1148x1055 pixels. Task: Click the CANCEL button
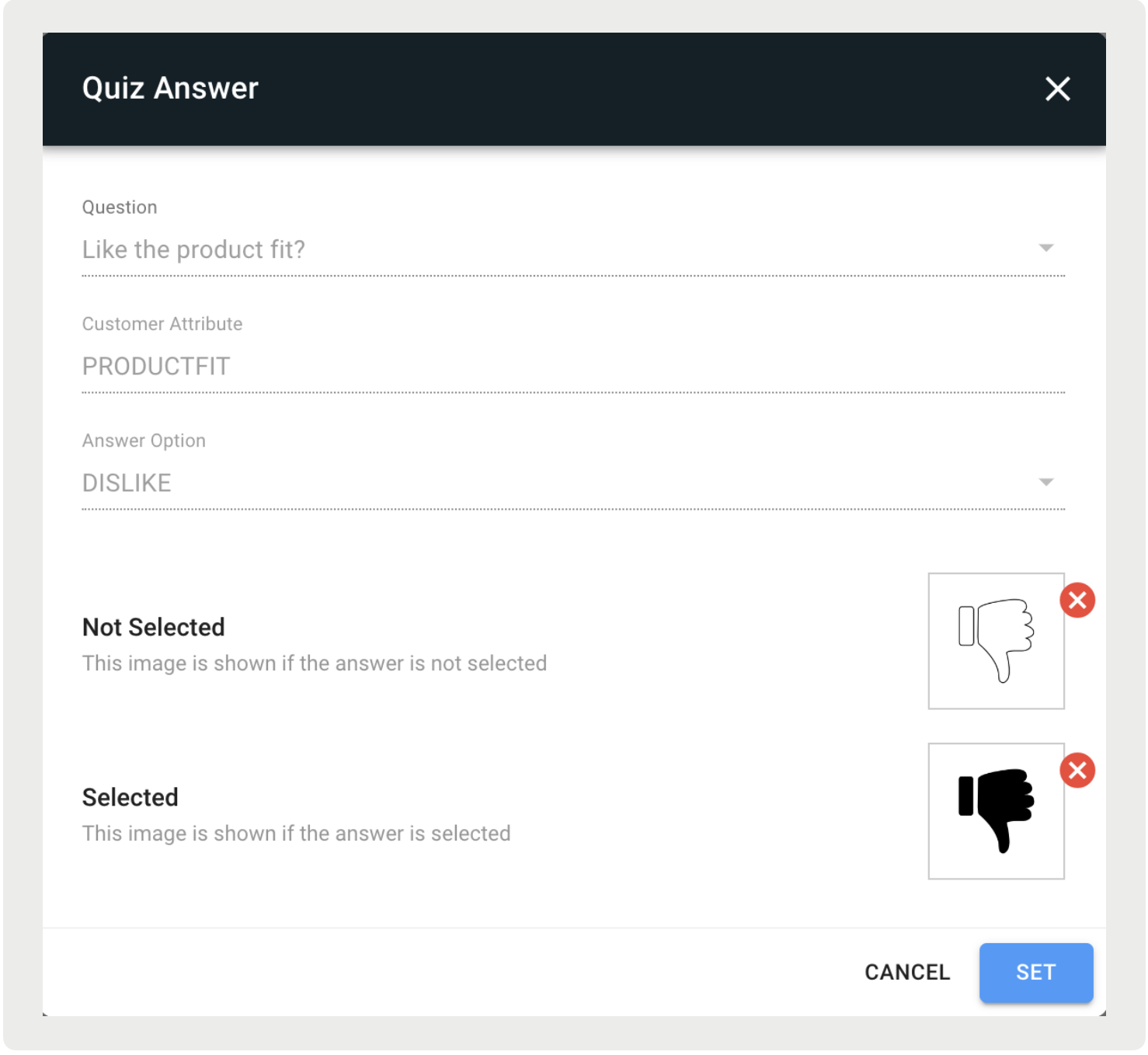[x=907, y=973]
